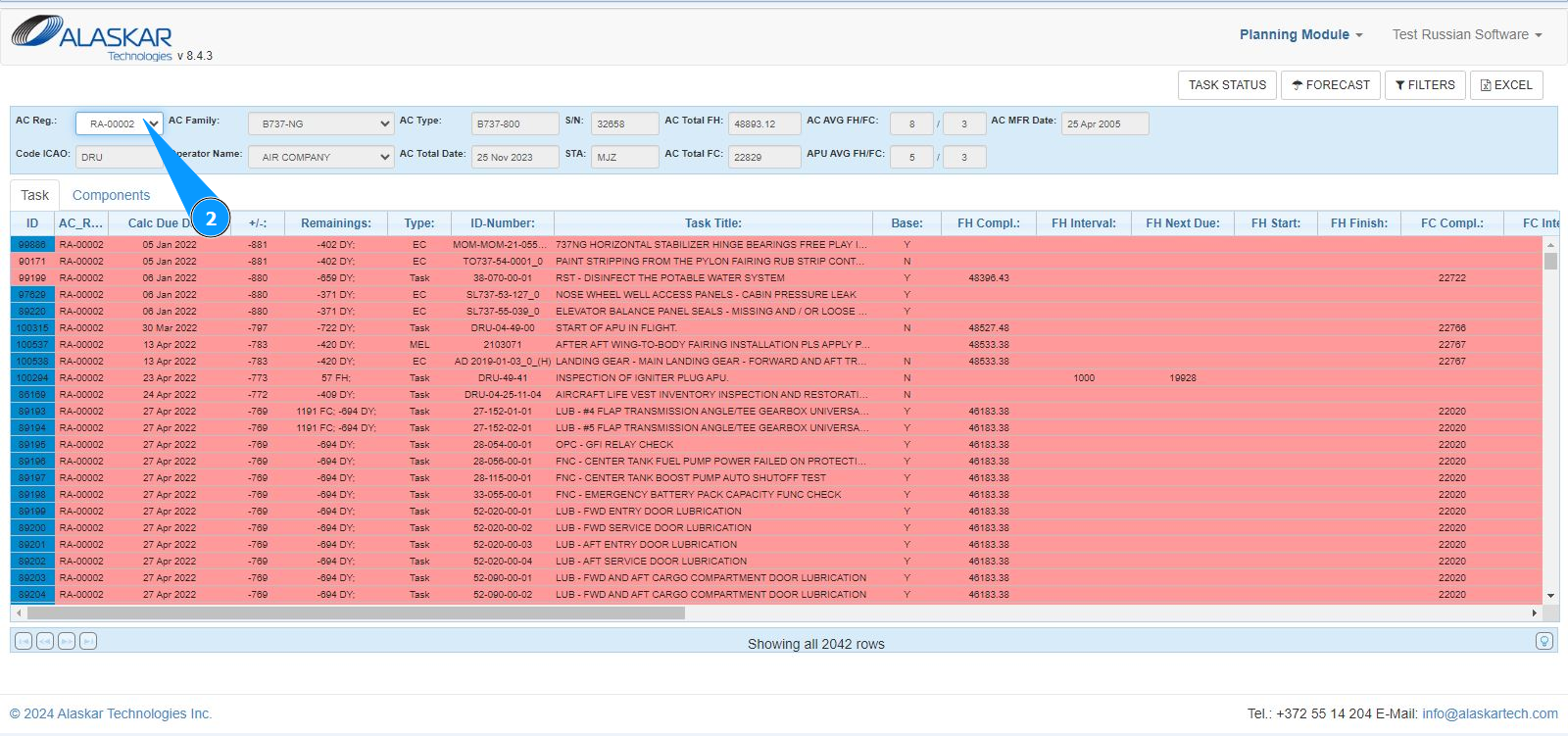Click the AC Type field B737-800

(x=514, y=123)
